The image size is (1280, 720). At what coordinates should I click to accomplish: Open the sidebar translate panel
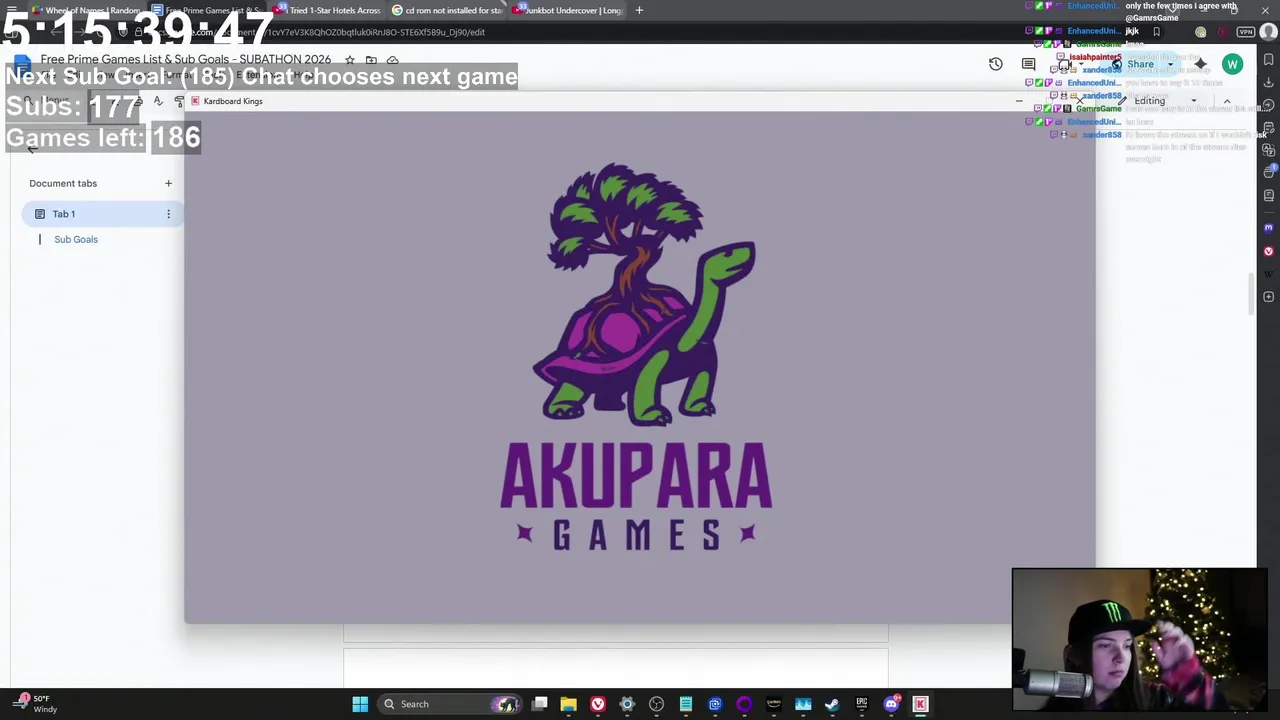click(x=1268, y=150)
